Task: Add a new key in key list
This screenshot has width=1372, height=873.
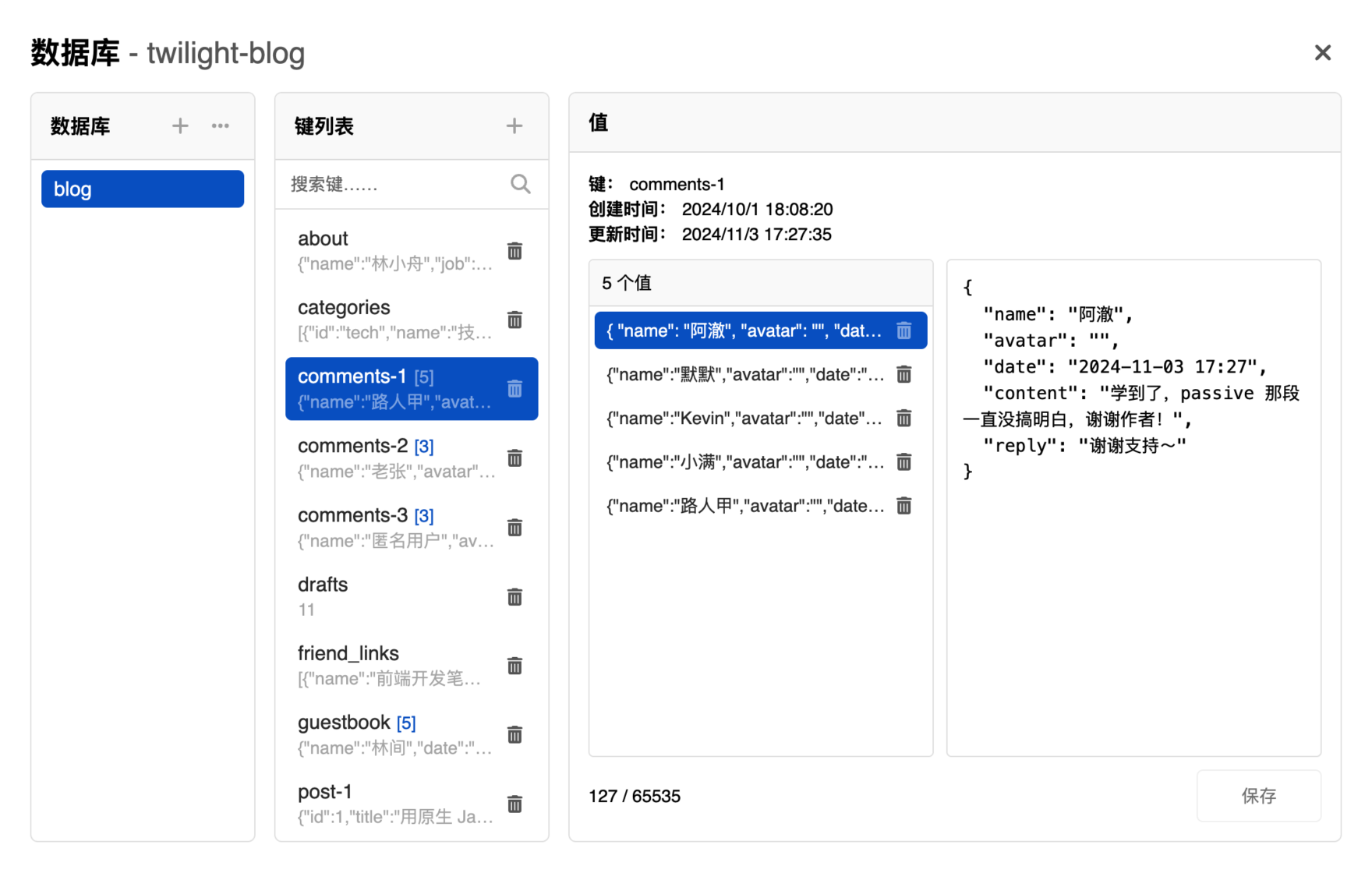Action: tap(514, 125)
